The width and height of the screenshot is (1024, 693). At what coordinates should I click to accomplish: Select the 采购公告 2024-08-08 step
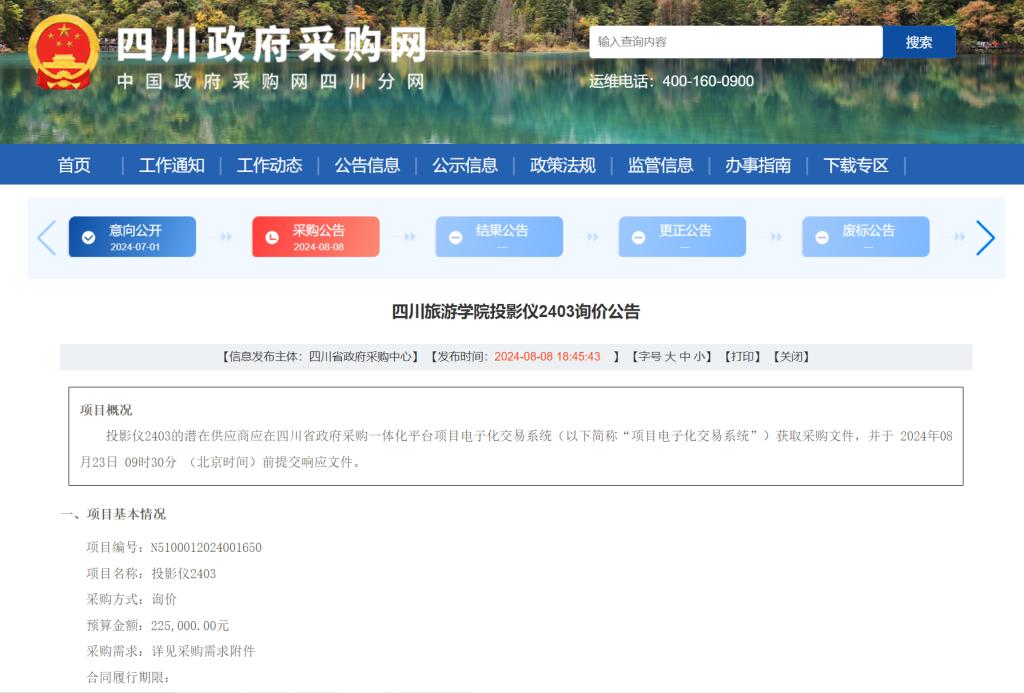(315, 236)
